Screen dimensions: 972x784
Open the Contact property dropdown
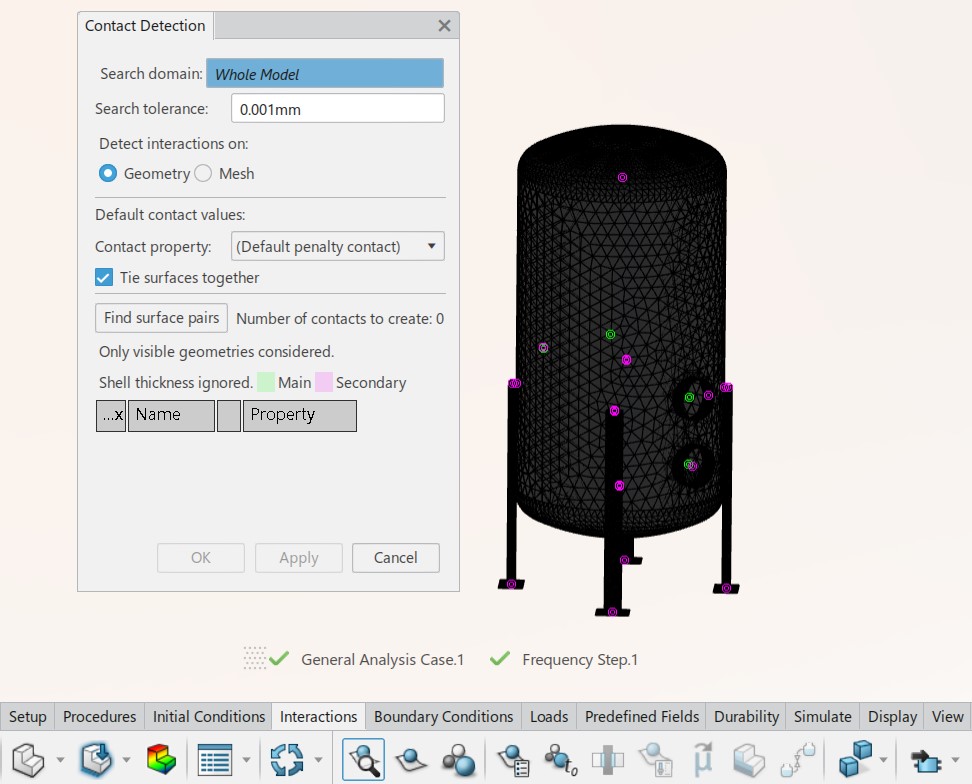(x=338, y=246)
